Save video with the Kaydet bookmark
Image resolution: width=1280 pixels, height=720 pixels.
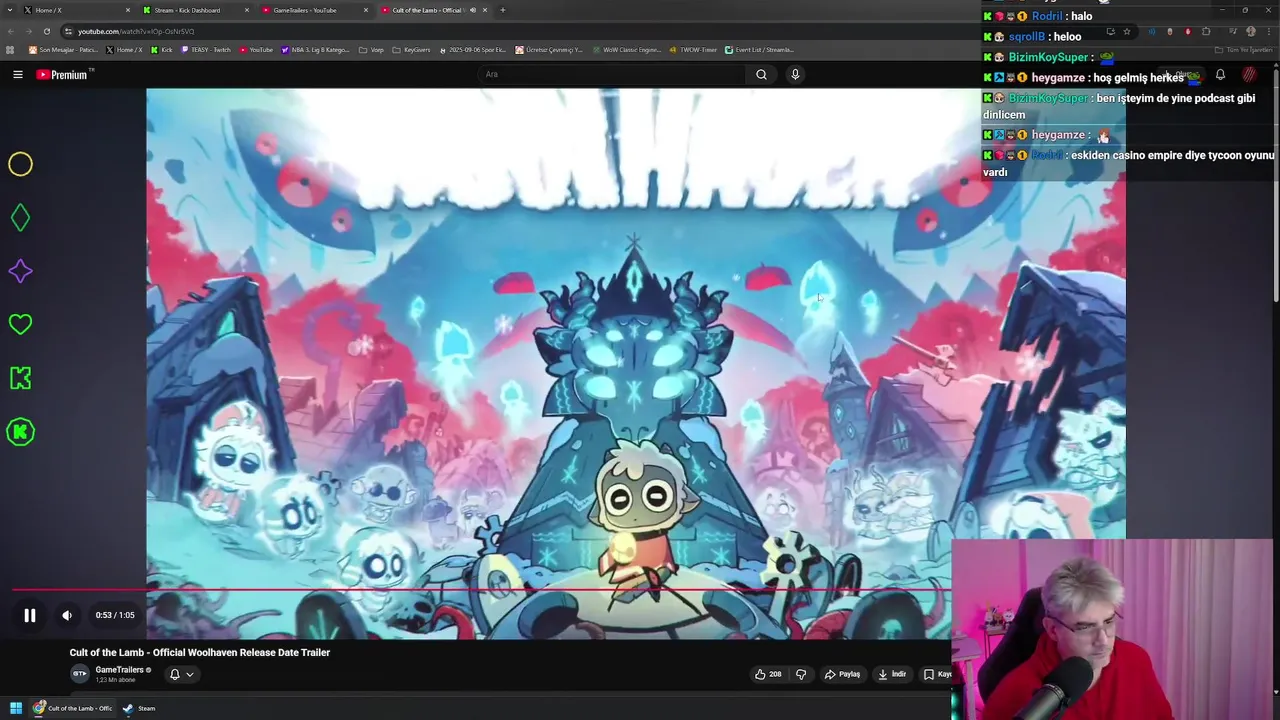936,674
